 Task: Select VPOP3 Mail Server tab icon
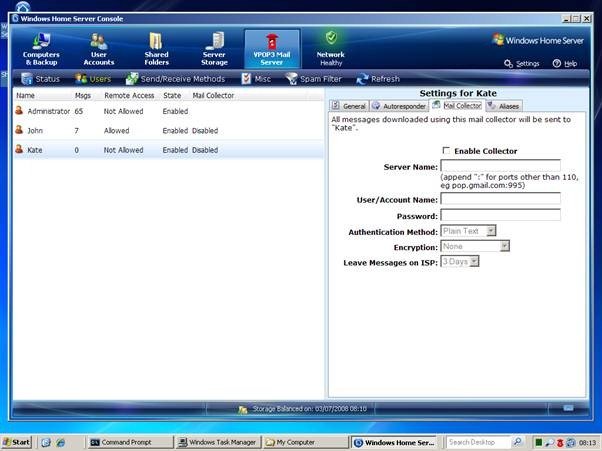click(272, 49)
